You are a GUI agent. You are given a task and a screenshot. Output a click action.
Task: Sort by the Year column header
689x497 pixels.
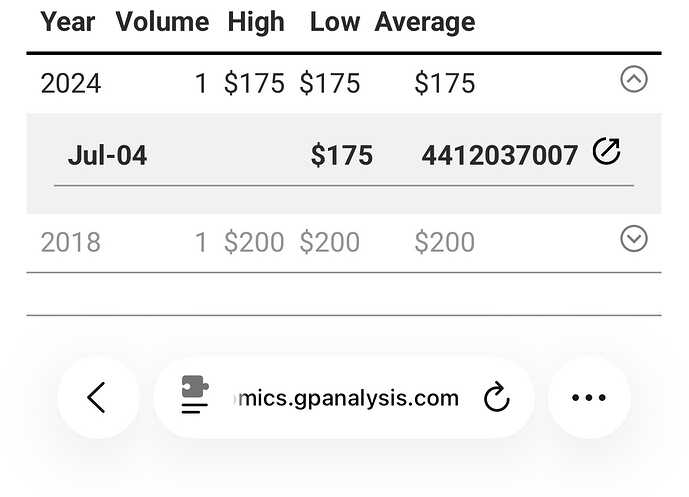coord(68,22)
